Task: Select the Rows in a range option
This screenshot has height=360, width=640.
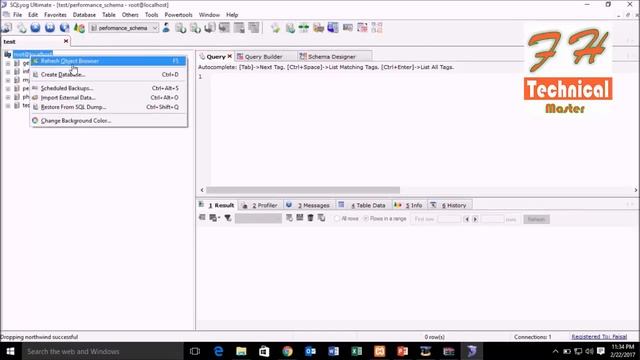Action: tap(366, 219)
